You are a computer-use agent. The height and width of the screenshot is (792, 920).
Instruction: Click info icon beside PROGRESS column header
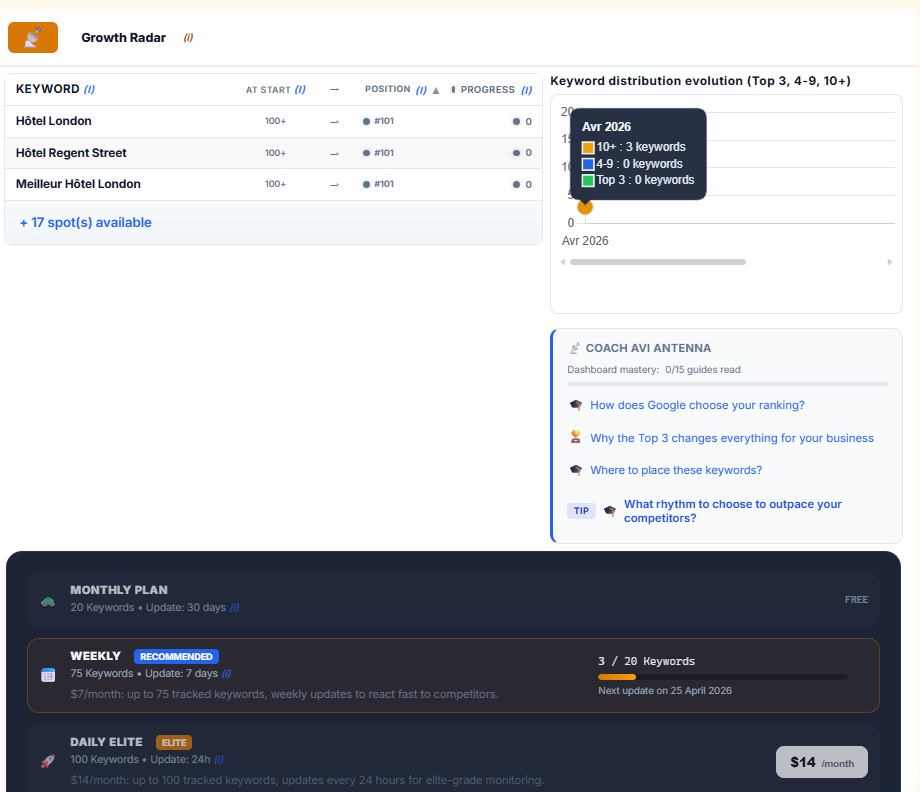click(526, 90)
